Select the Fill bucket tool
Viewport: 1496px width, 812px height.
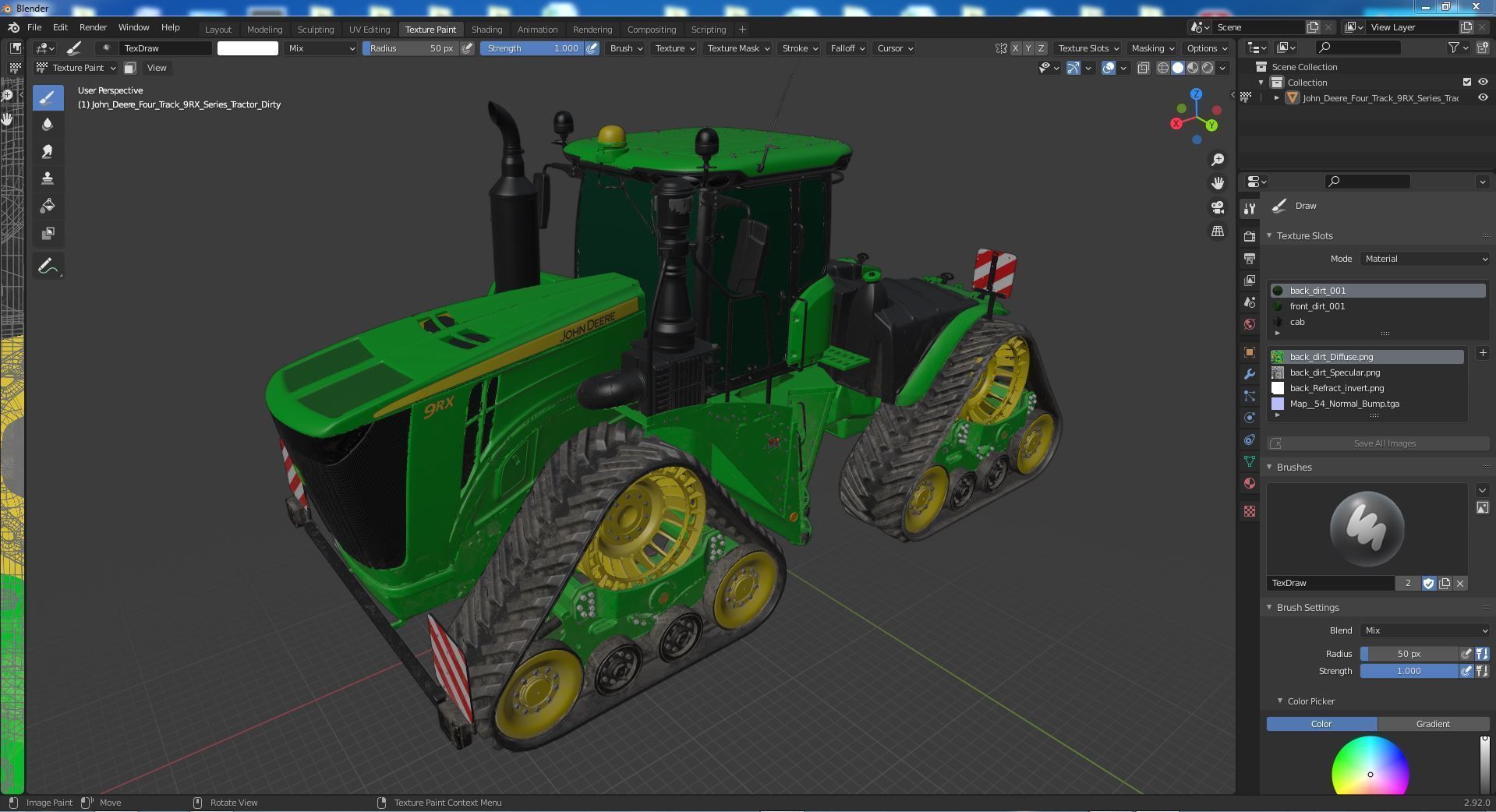point(48,206)
